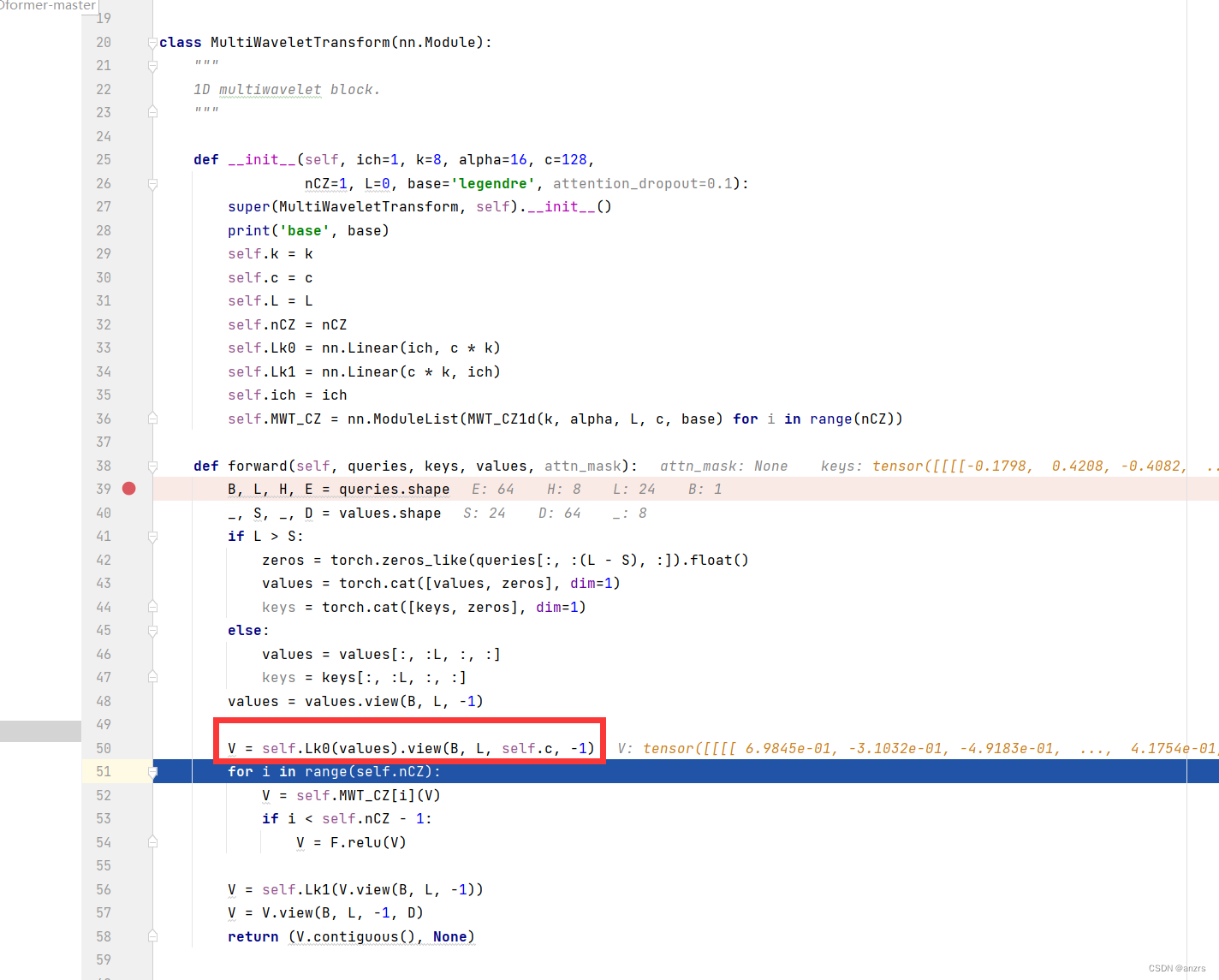
Task: Click 'values.view(B, L, -1)' on line 48
Action: [x=395, y=701]
